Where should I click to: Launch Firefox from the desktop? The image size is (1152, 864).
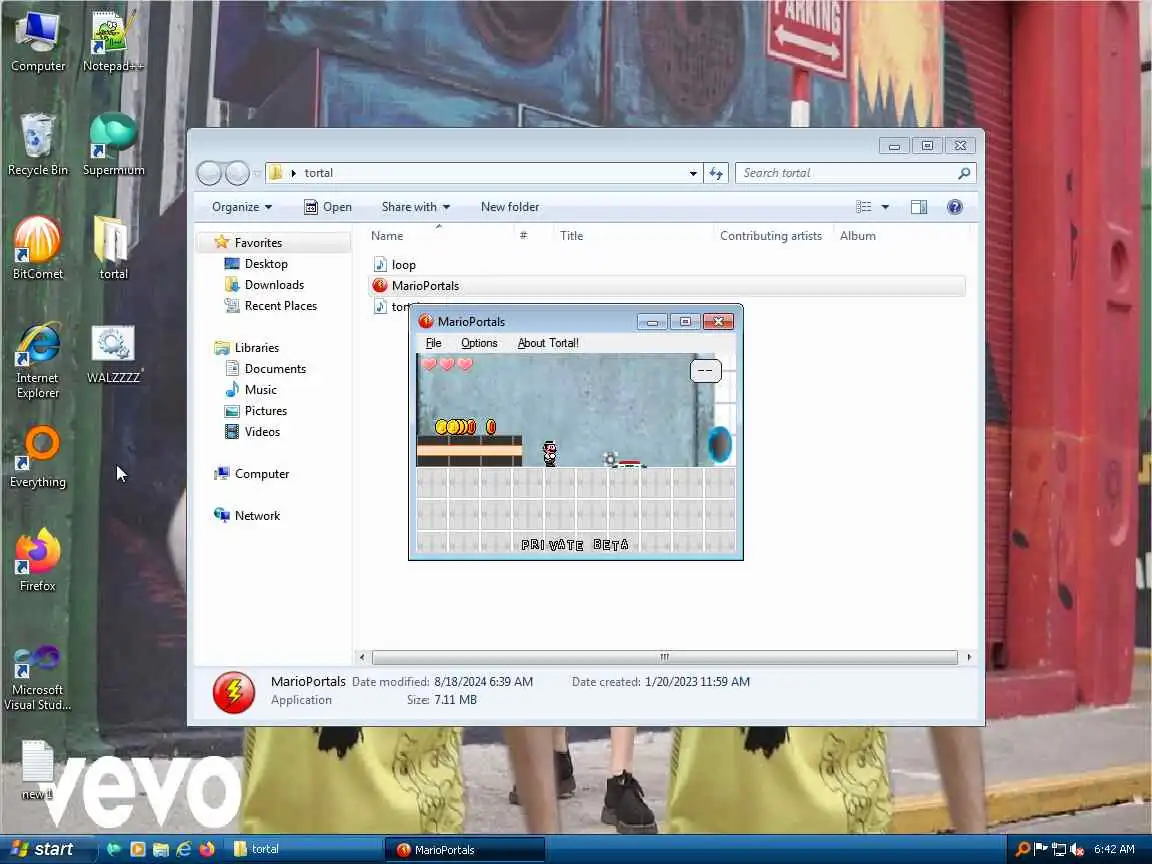coord(37,561)
